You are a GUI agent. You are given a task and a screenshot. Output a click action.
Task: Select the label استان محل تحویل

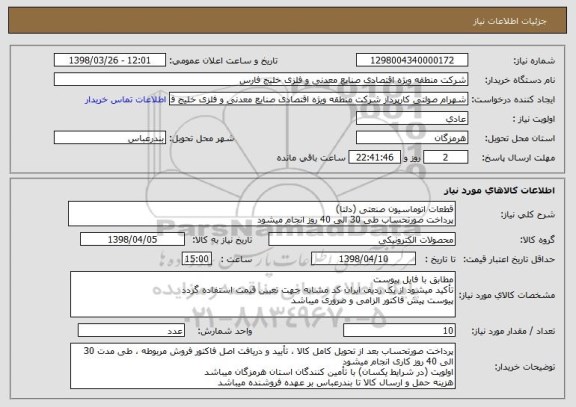tap(520, 138)
